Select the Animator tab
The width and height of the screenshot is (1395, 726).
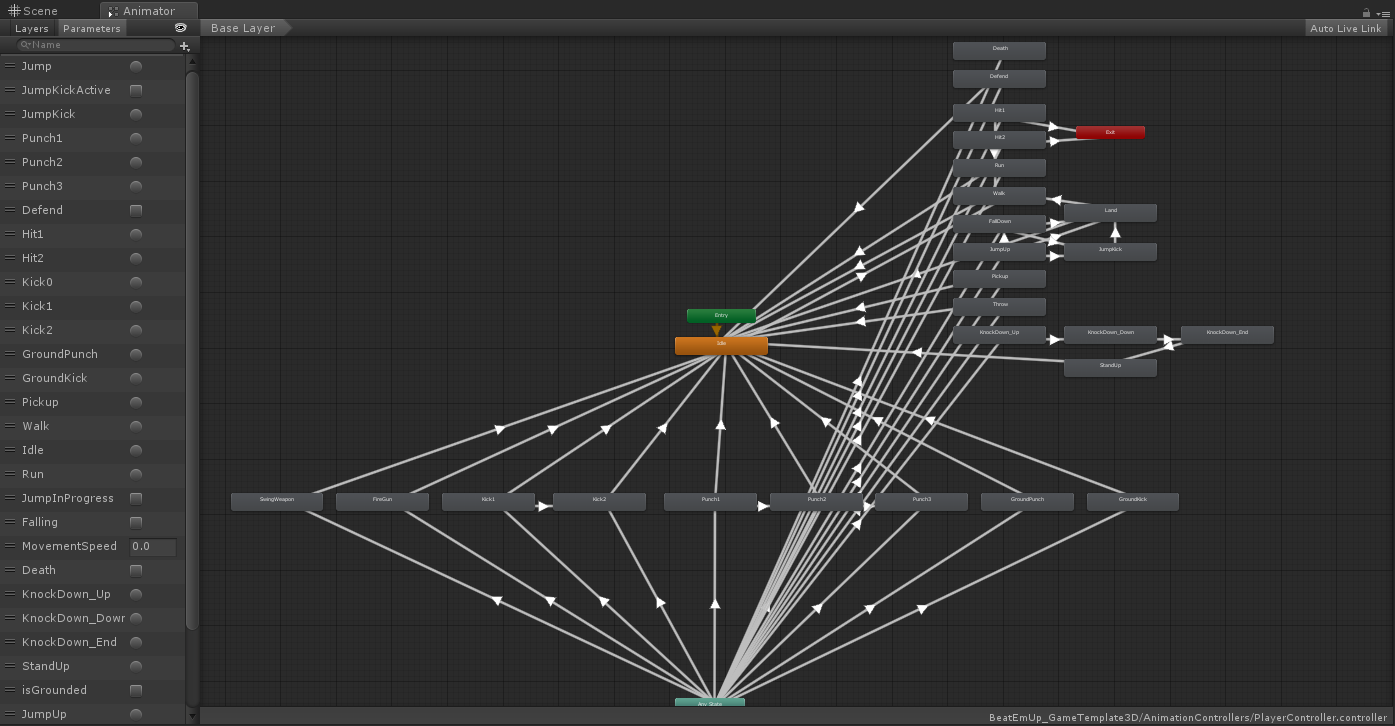[x=148, y=10]
